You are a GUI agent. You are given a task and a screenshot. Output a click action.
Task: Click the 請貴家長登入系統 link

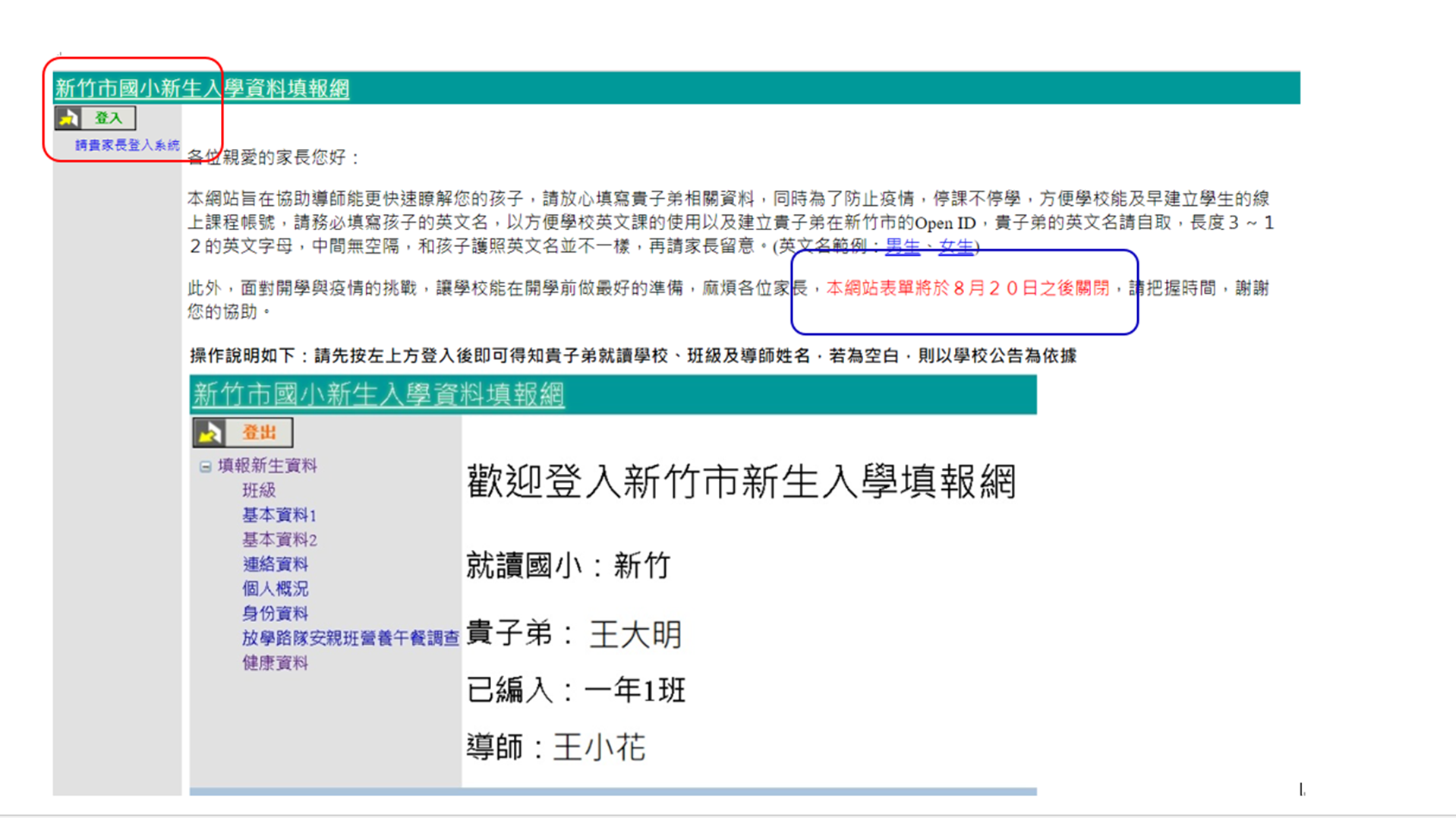coord(128,145)
